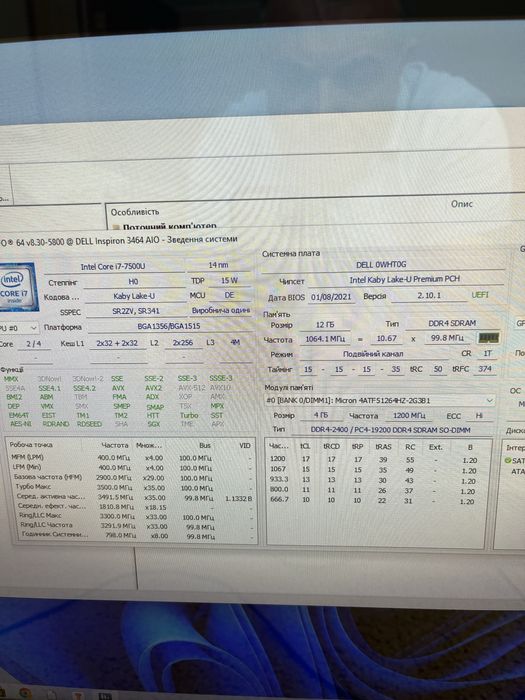Image resolution: width=525 pixels, height=700 pixels.
Task: Expand the memory module dropdown showing Micron 4ATF51264HZ
Action: (x=380, y=400)
